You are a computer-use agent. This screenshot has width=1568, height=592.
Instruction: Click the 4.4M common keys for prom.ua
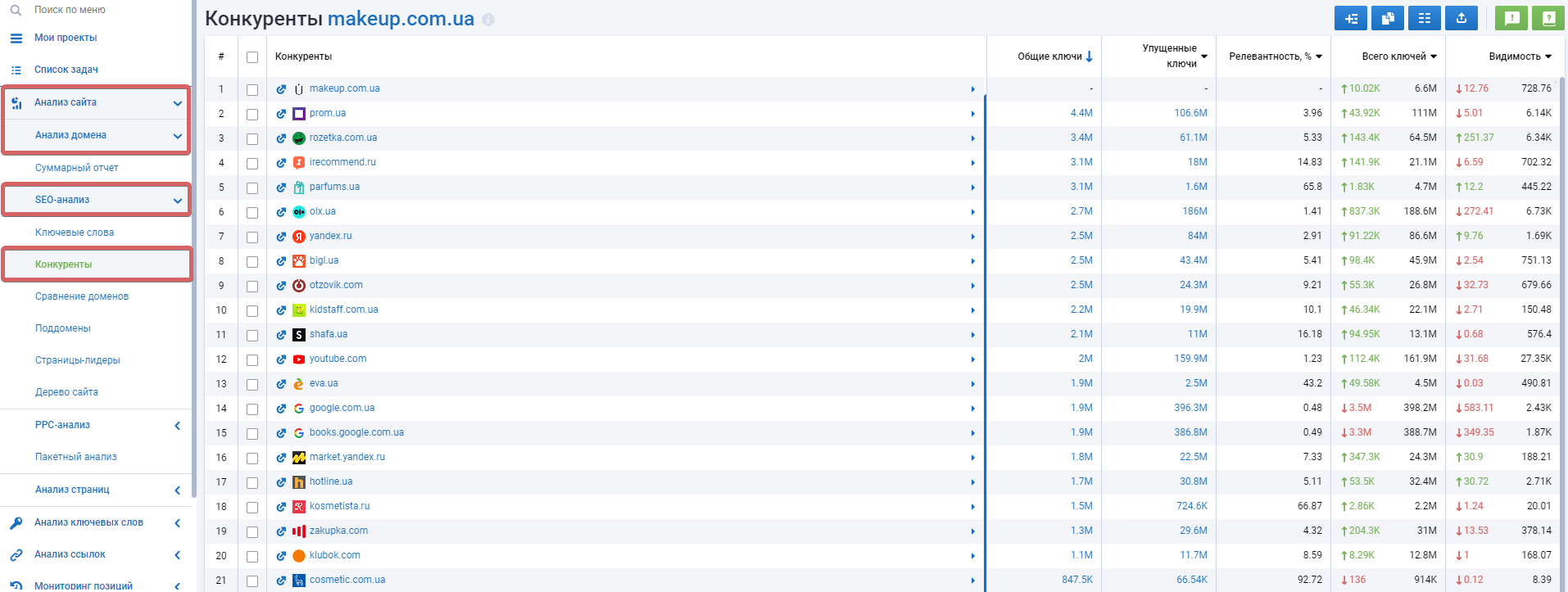(x=1081, y=113)
